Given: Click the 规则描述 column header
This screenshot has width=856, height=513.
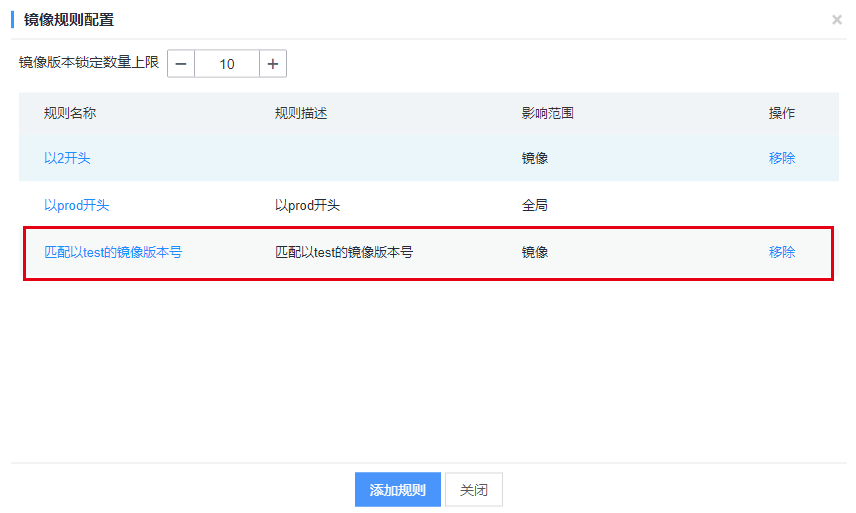Looking at the screenshot, I should 301,113.
